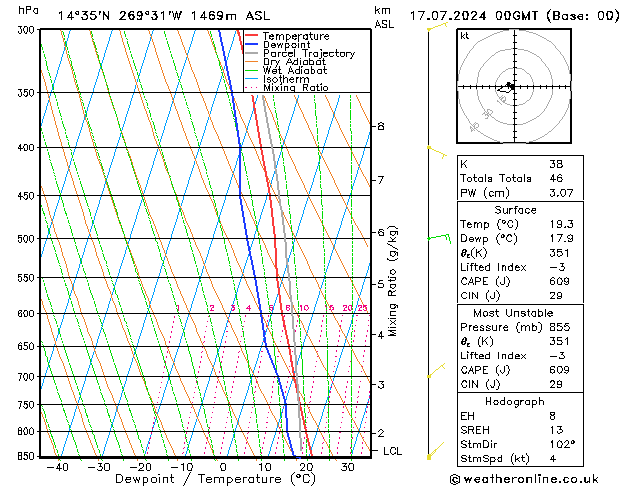Click the 'Surface' section header

point(515,210)
